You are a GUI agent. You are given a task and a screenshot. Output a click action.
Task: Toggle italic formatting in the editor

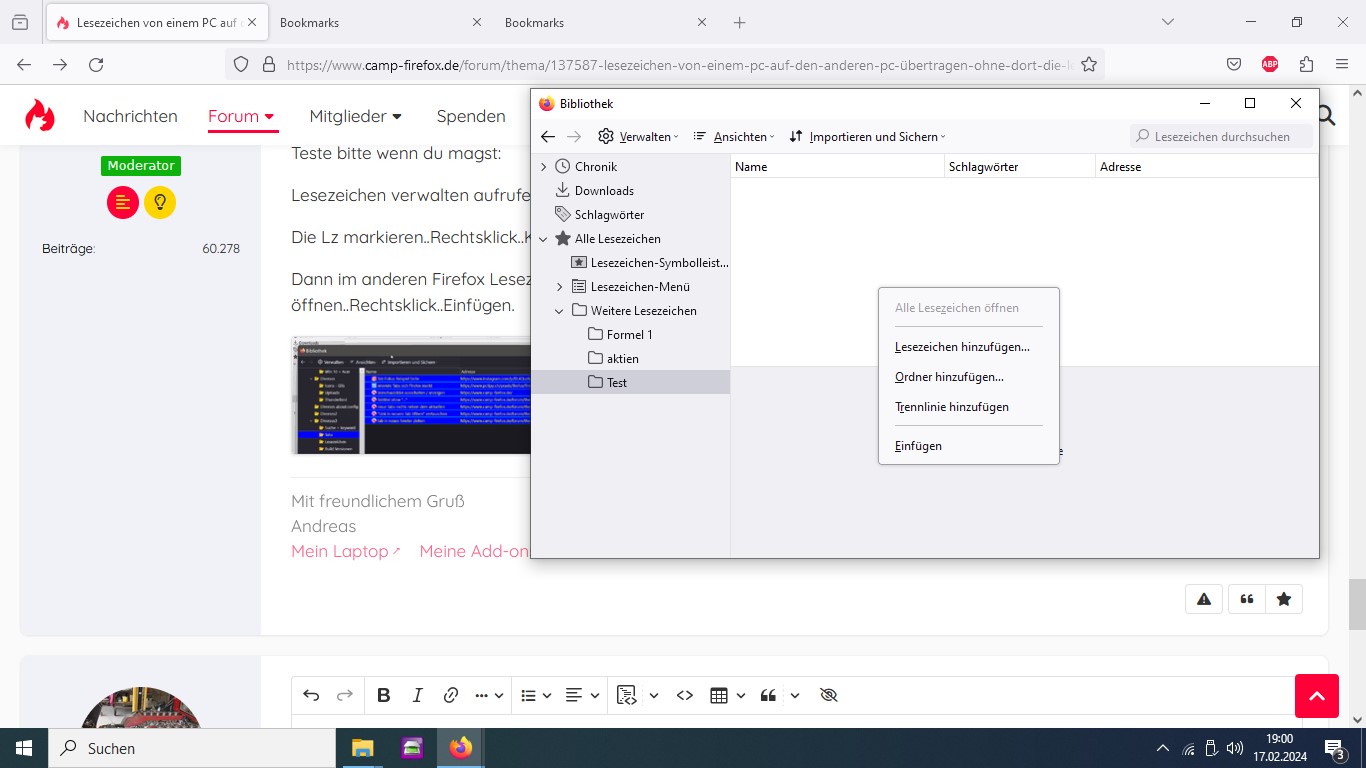[417, 695]
